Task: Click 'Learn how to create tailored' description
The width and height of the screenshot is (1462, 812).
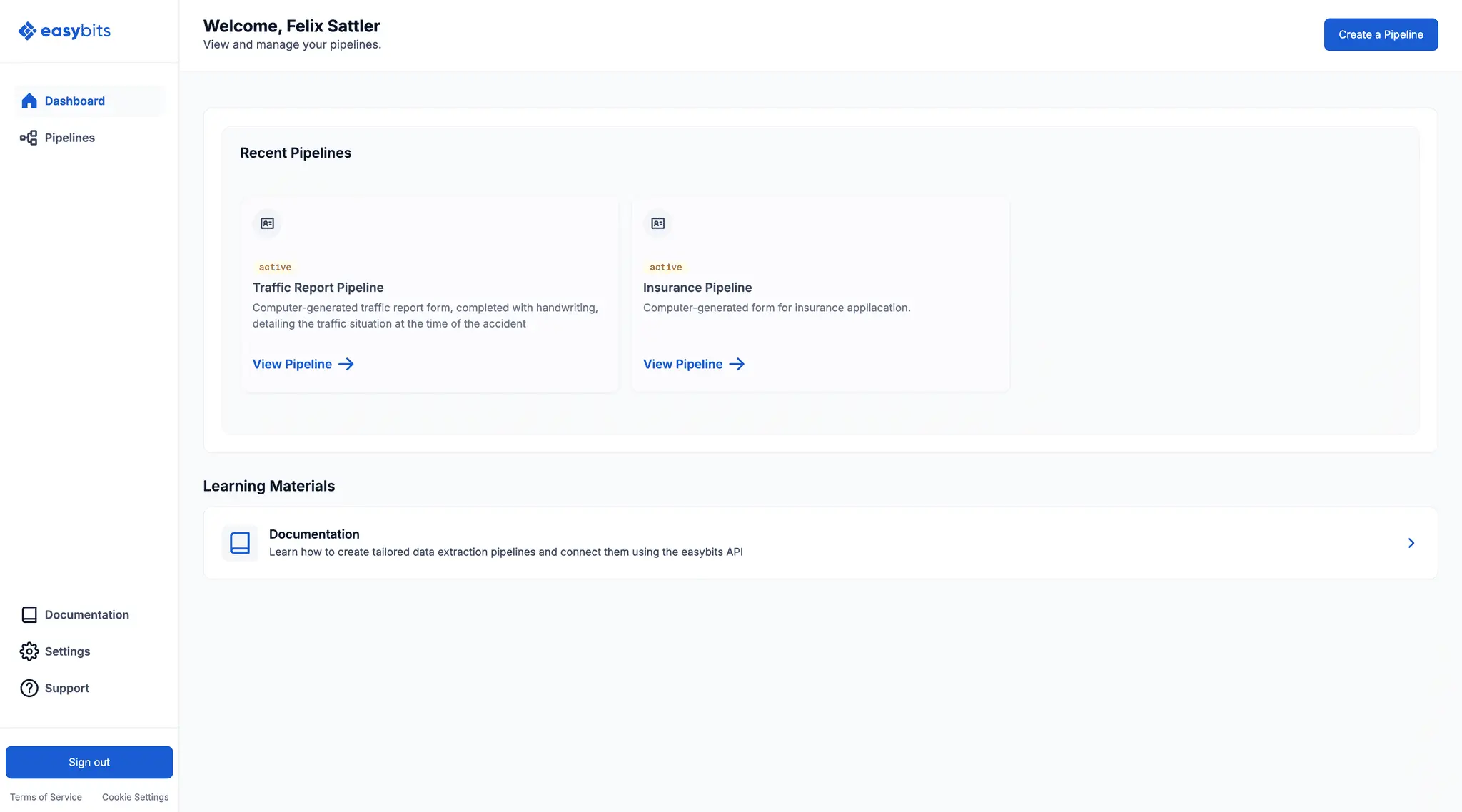Action: [506, 552]
